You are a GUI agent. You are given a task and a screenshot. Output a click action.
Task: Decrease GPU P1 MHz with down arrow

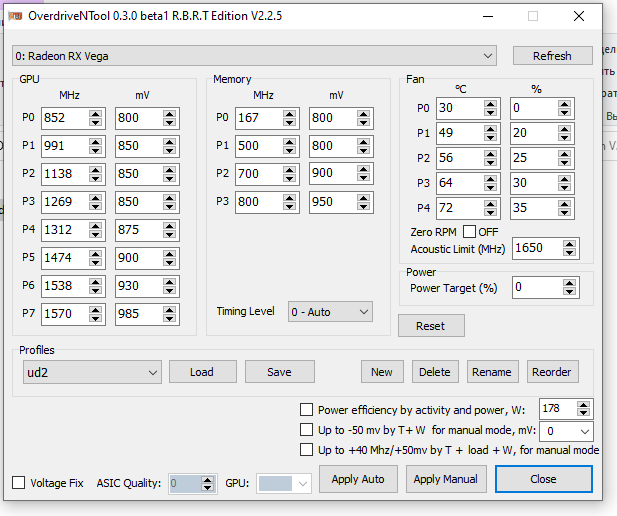tap(95, 150)
